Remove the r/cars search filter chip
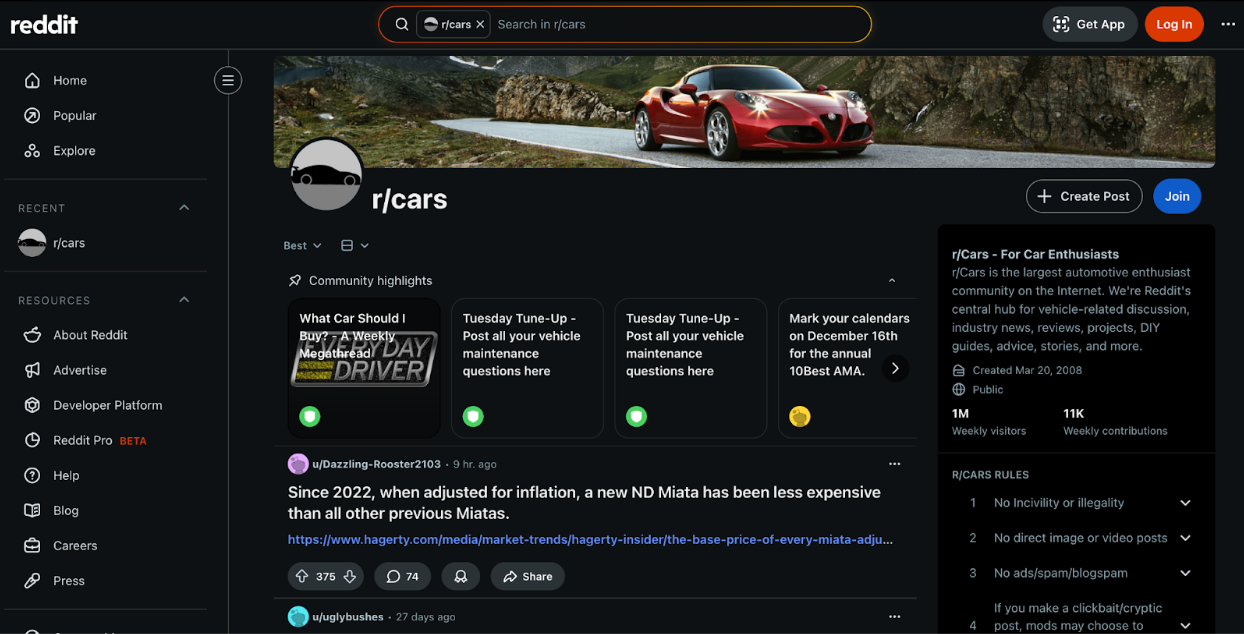1244x634 pixels. (x=480, y=24)
